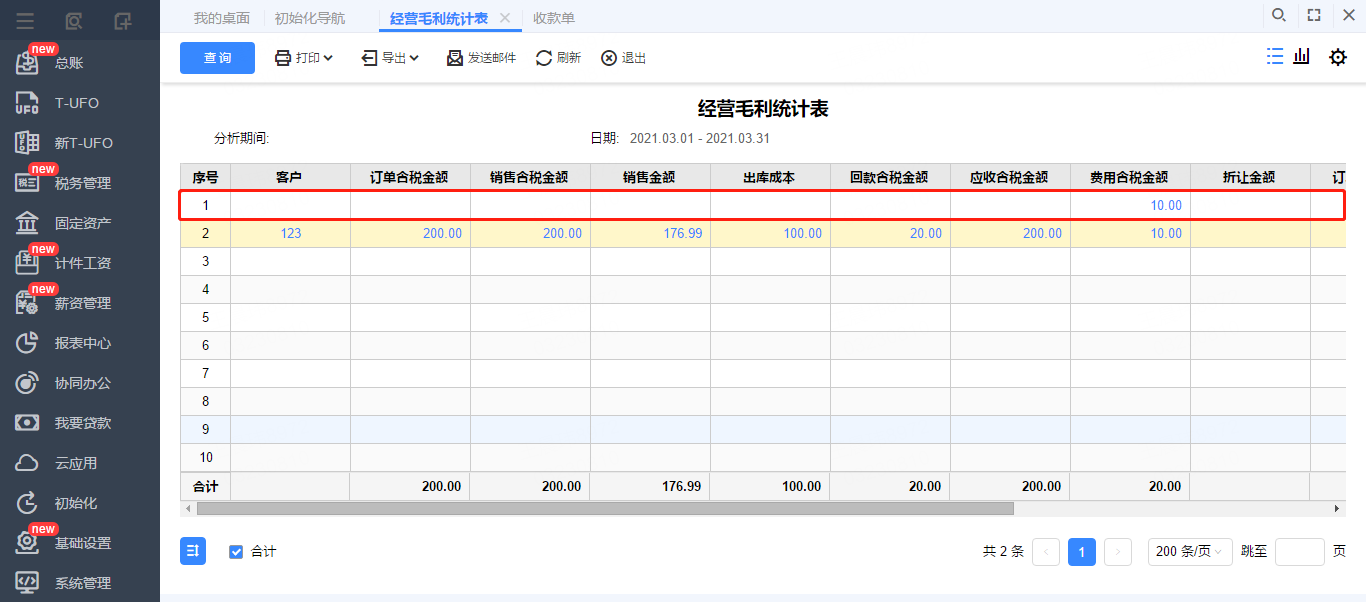This screenshot has height=602, width=1366.
Task: Click 176.99 sales amount in row 2
Action: [682, 233]
